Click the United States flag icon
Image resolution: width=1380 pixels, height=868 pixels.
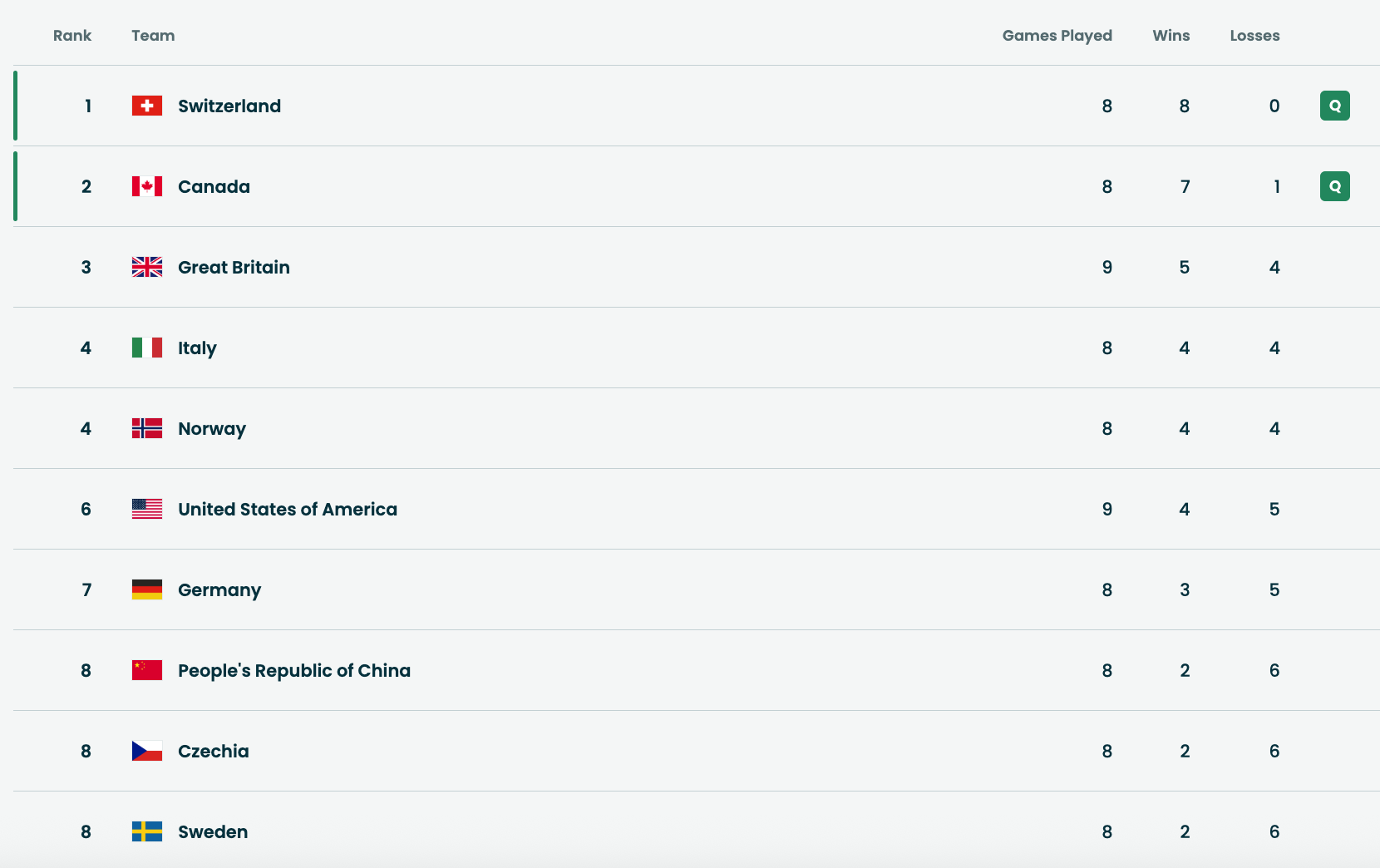click(x=147, y=509)
